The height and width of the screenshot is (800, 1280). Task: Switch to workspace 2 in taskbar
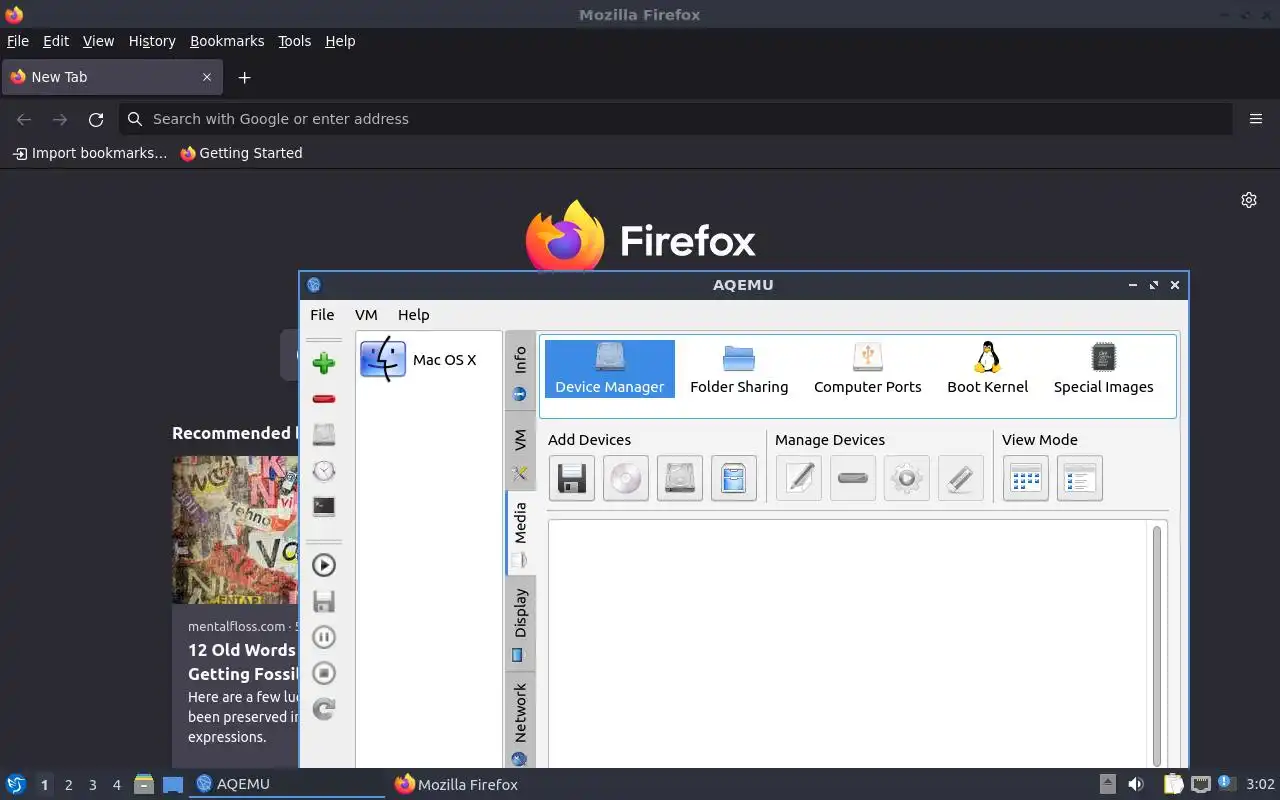pyautogui.click(x=69, y=785)
